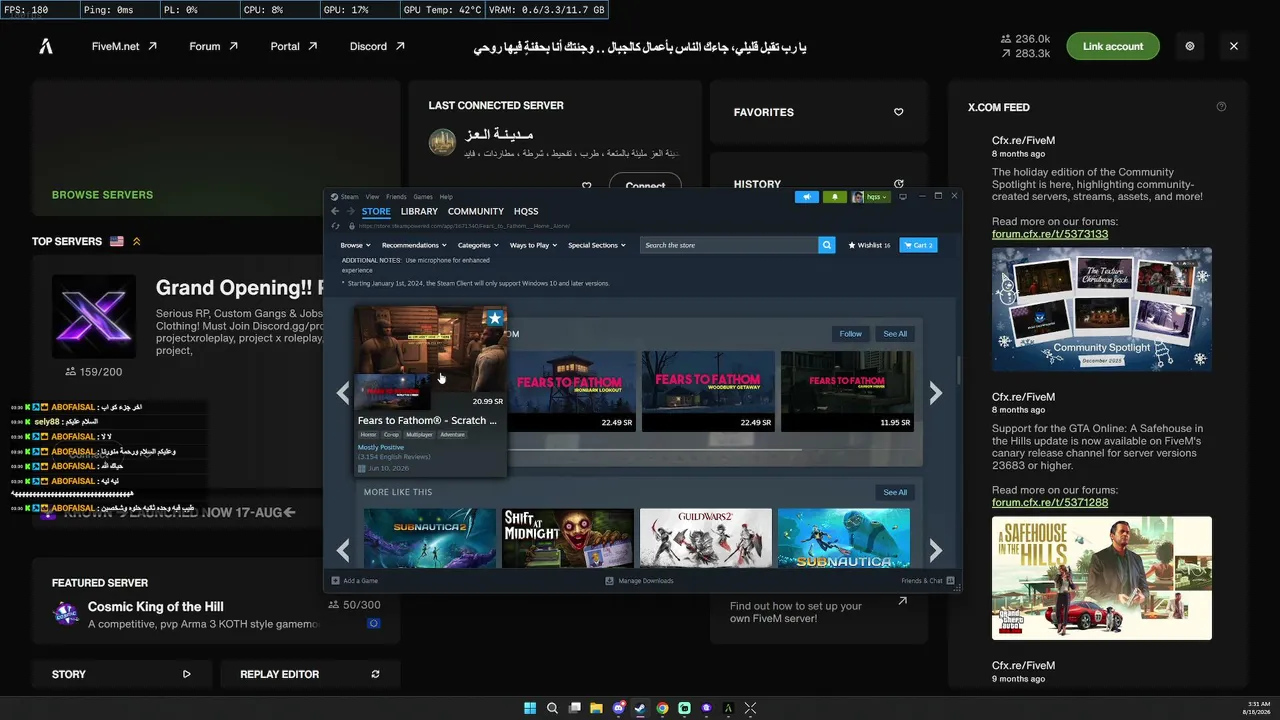
Task: Close the FiveM top bar with X
Action: [1234, 46]
